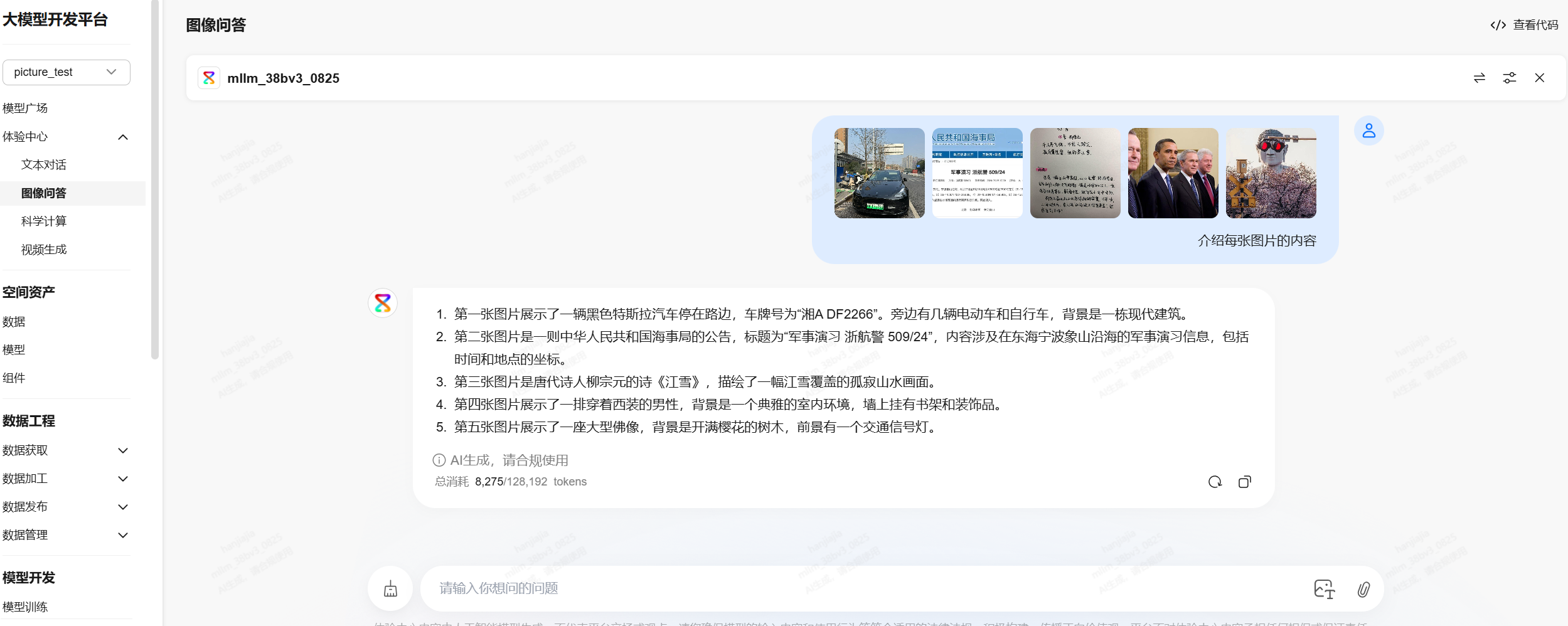Collapse the 体验中心 section
1568x626 pixels.
(x=123, y=137)
